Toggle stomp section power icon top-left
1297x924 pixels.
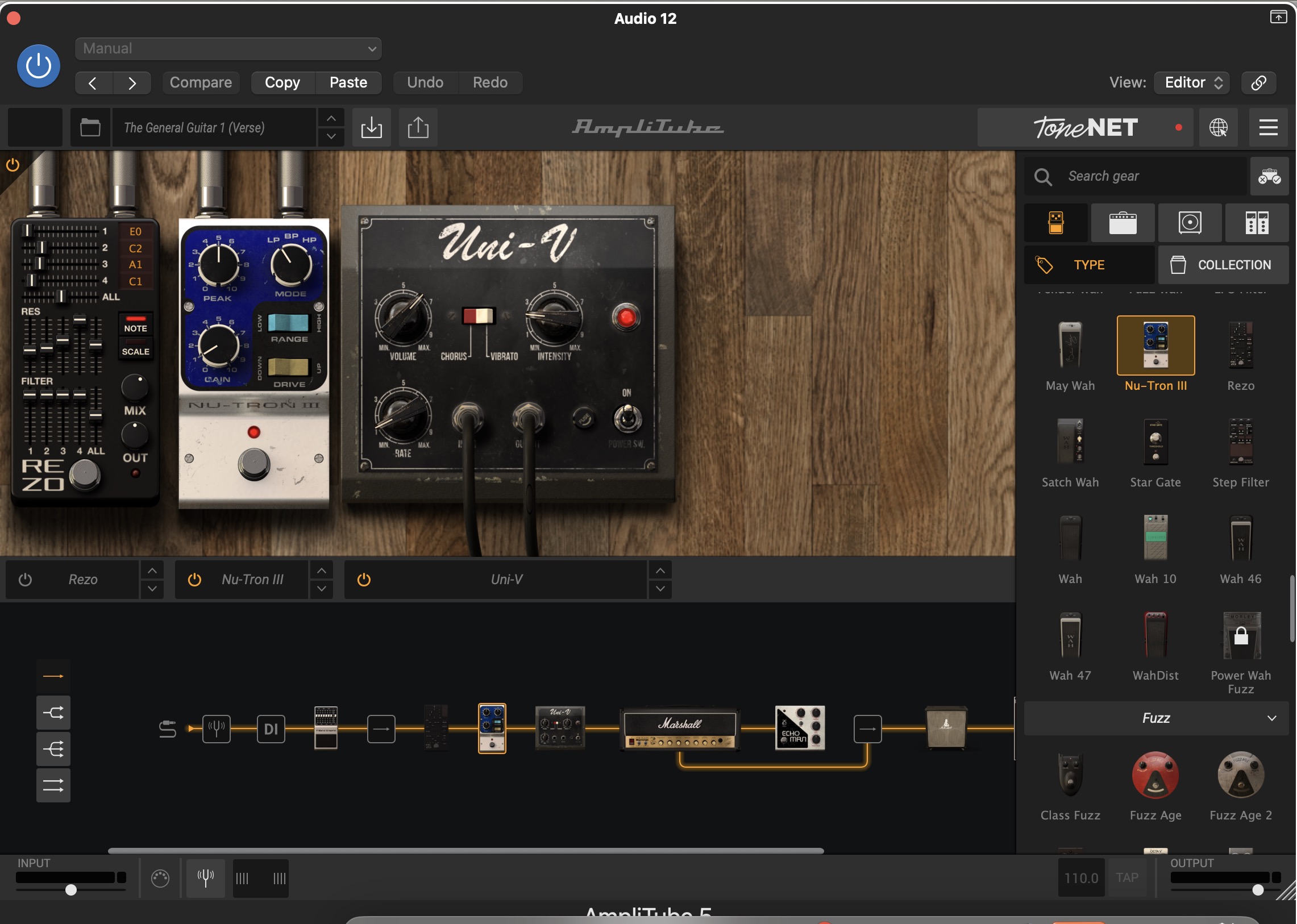point(13,165)
